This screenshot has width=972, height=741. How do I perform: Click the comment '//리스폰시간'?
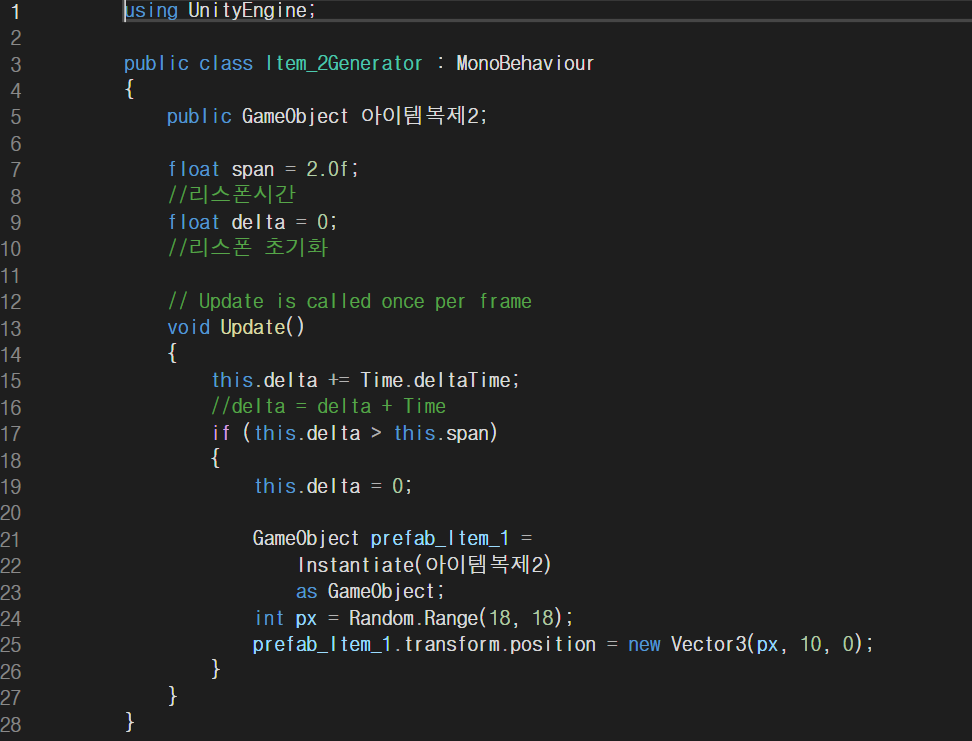[232, 195]
